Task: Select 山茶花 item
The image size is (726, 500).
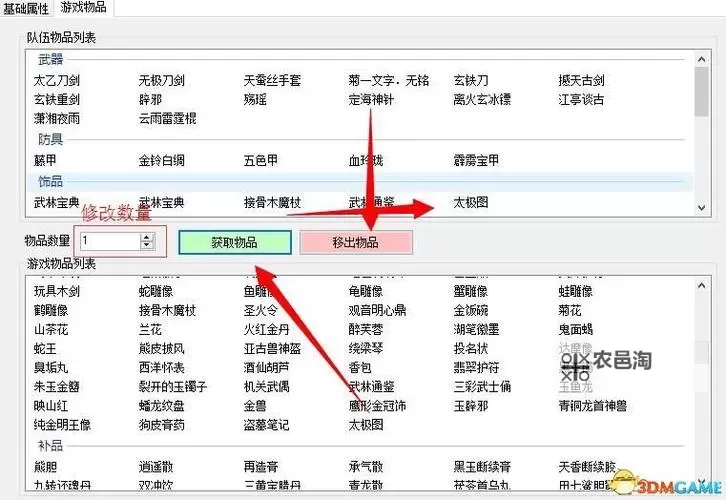Action: (x=51, y=330)
